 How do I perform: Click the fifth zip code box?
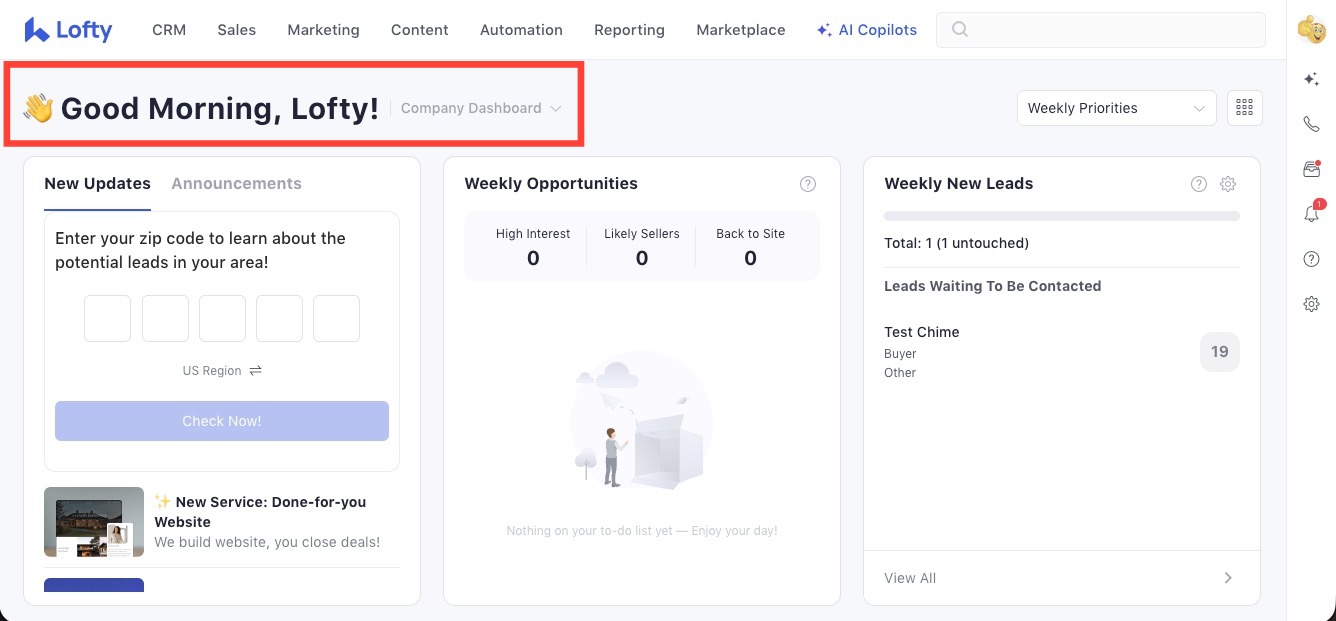(x=336, y=319)
